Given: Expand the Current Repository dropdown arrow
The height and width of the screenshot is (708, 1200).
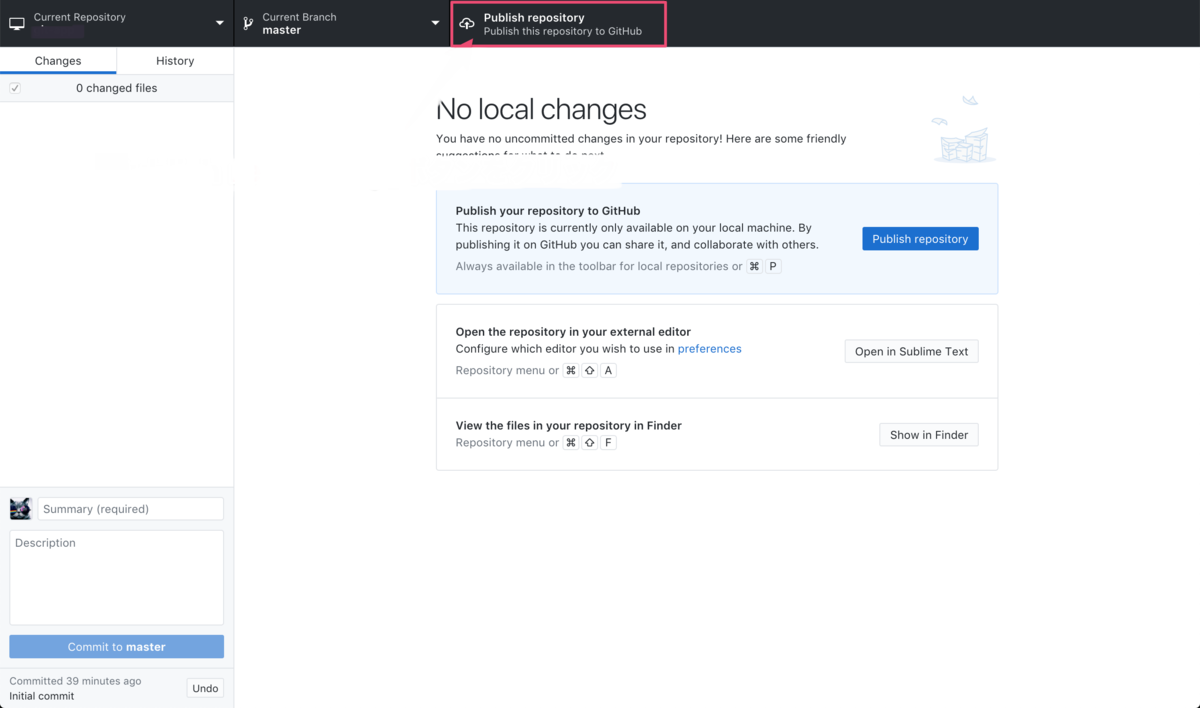Looking at the screenshot, I should [x=220, y=23].
